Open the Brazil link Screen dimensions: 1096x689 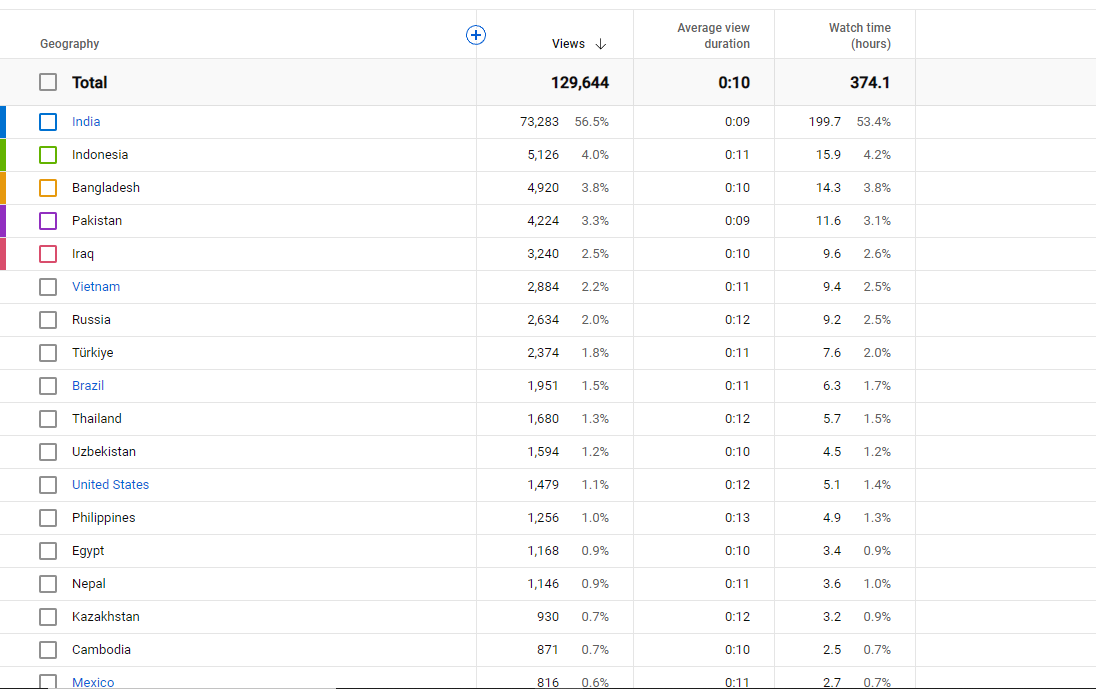point(88,386)
